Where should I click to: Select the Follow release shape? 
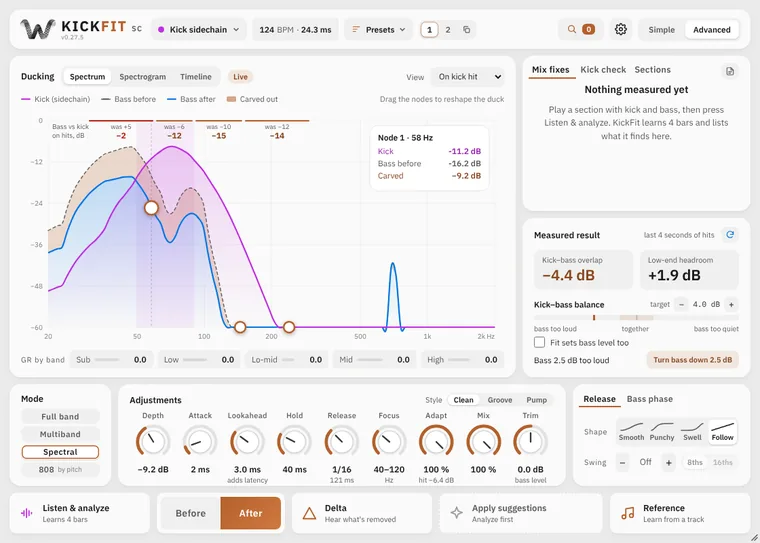click(722, 431)
